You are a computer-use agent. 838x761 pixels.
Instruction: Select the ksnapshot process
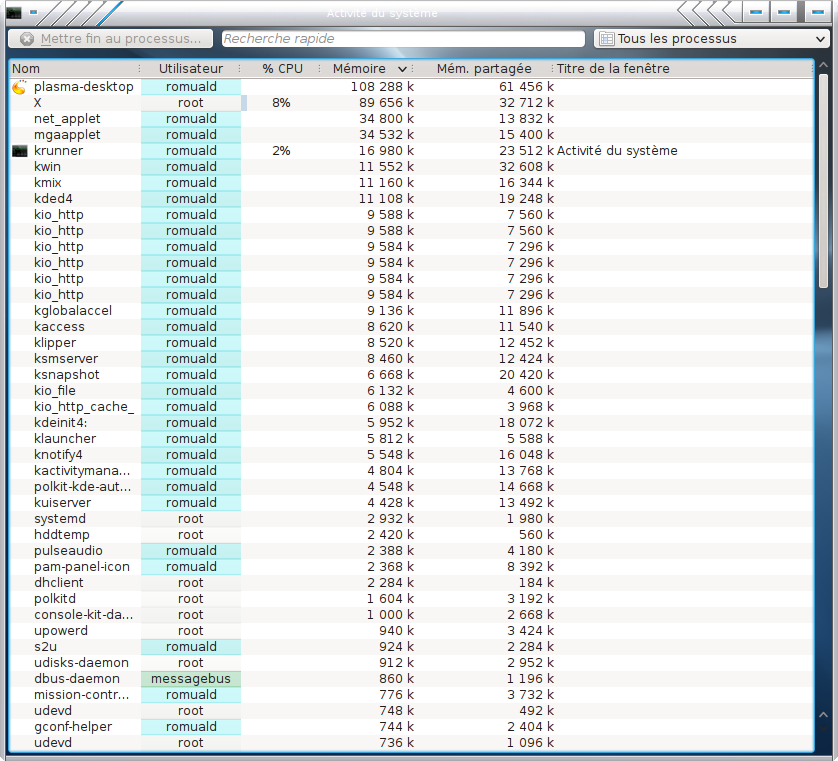(66, 375)
